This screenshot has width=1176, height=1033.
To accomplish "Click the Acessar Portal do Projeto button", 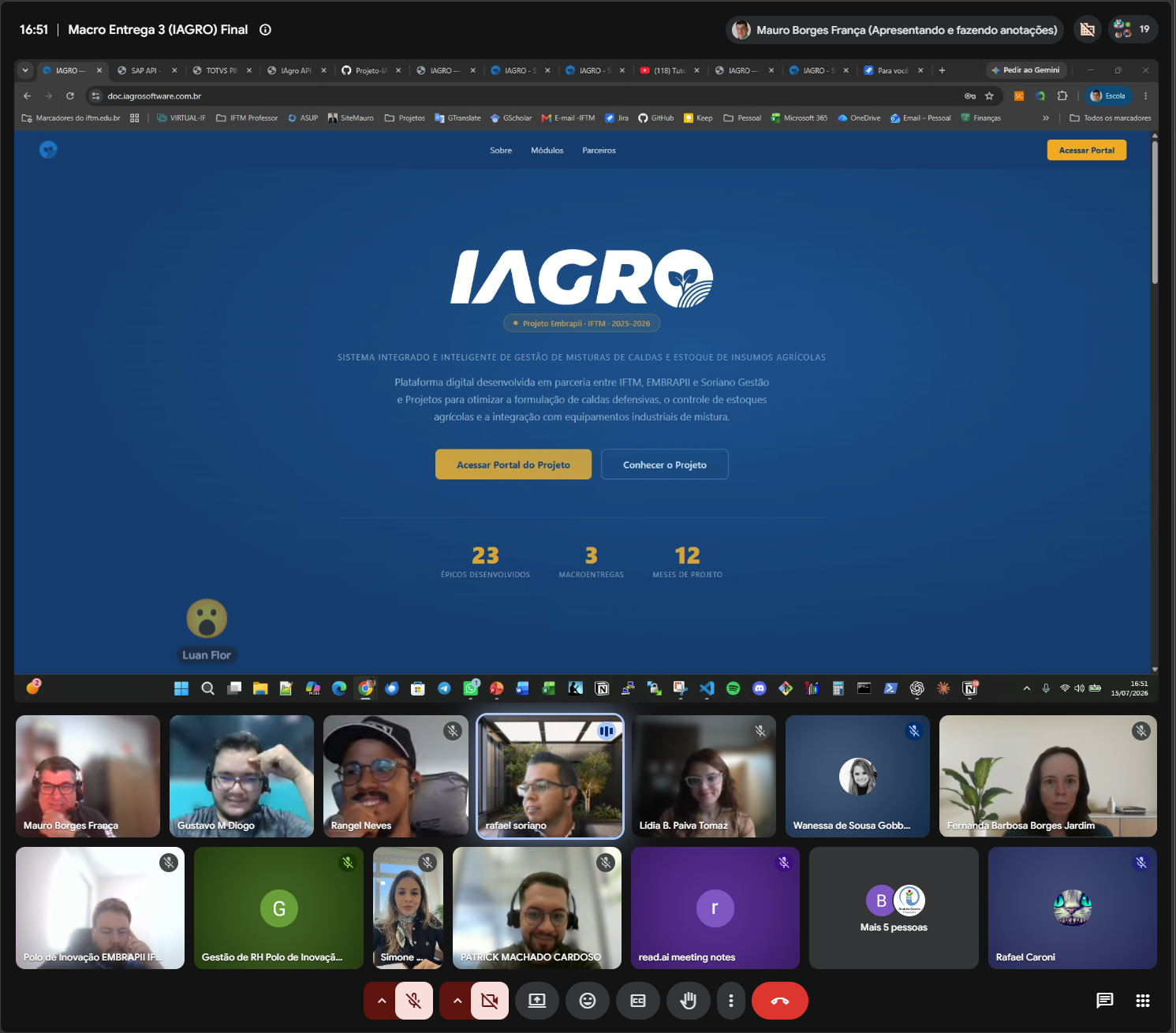I will click(513, 464).
